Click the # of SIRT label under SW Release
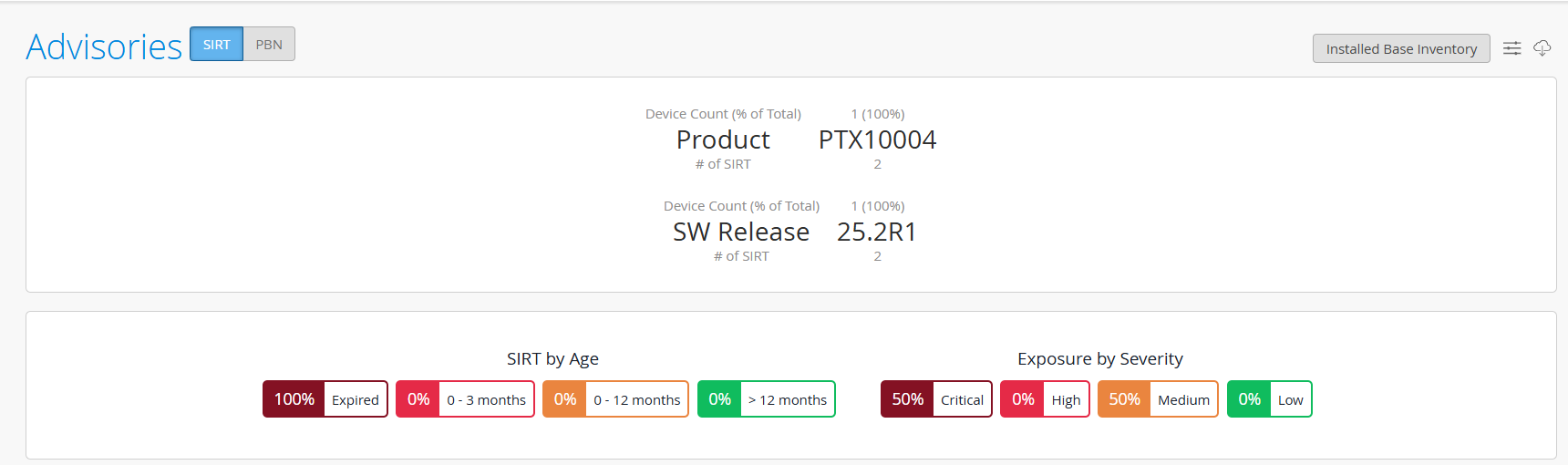 click(x=741, y=256)
